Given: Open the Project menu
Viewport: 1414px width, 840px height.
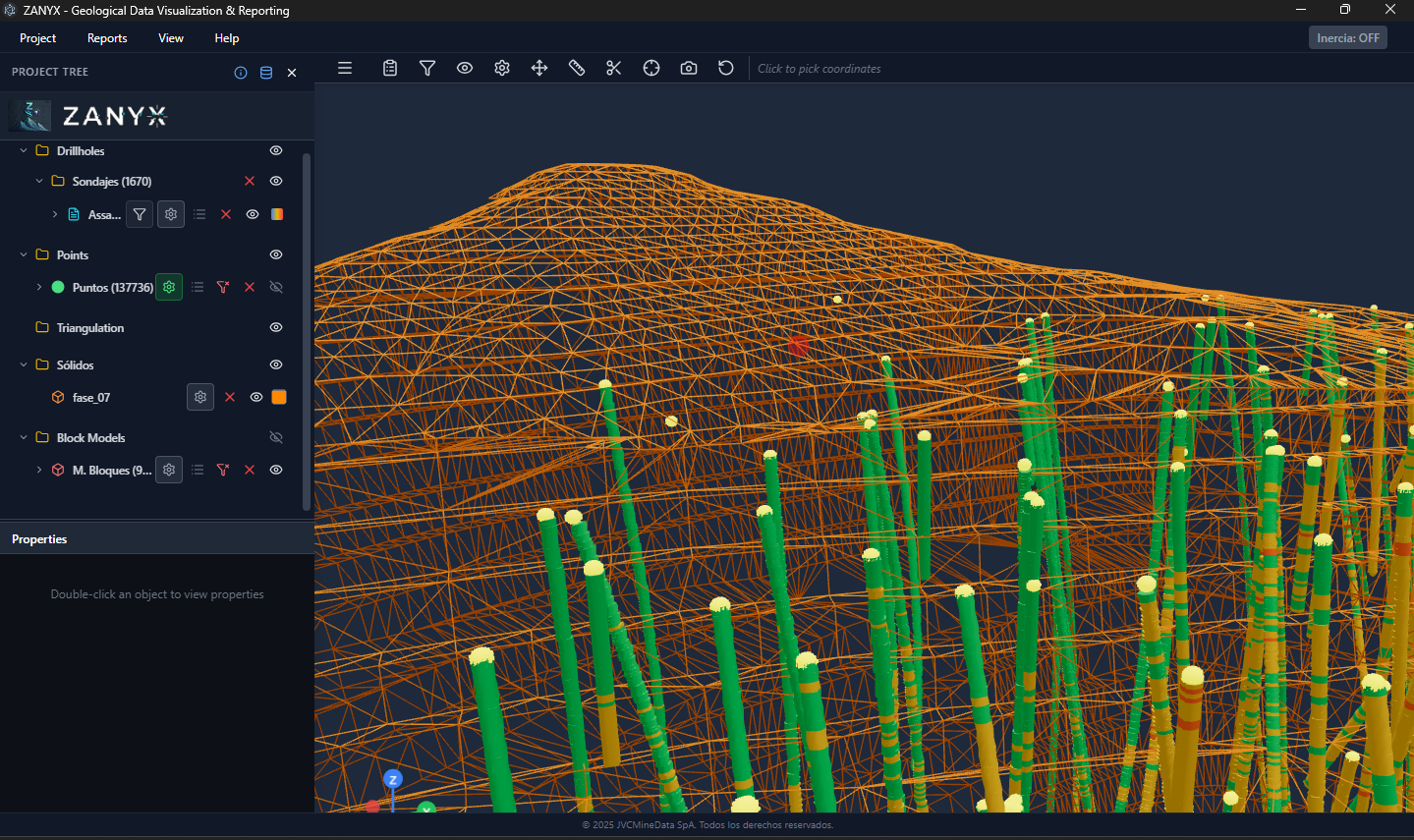Looking at the screenshot, I should [x=37, y=38].
